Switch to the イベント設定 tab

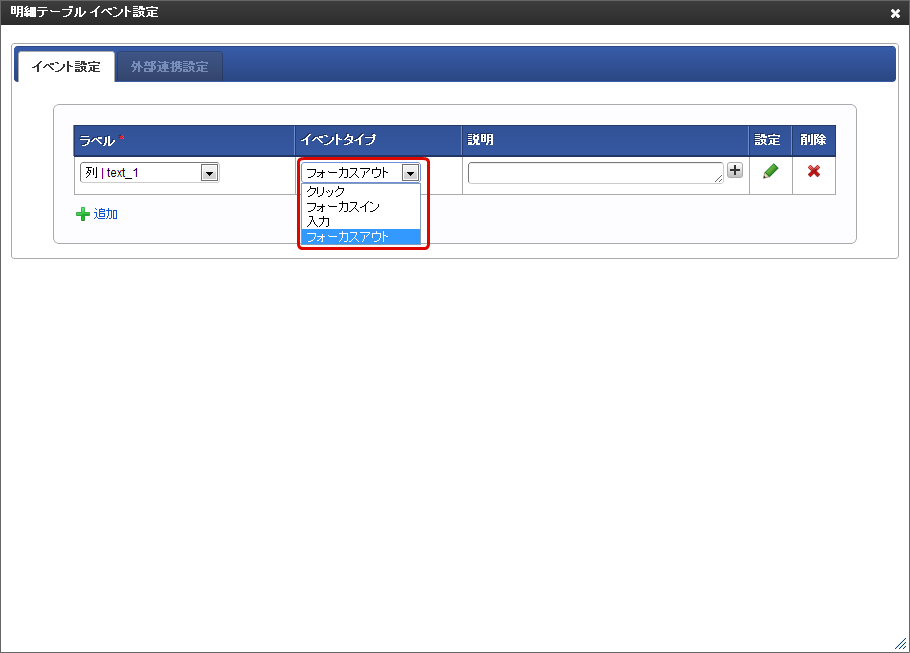66,67
